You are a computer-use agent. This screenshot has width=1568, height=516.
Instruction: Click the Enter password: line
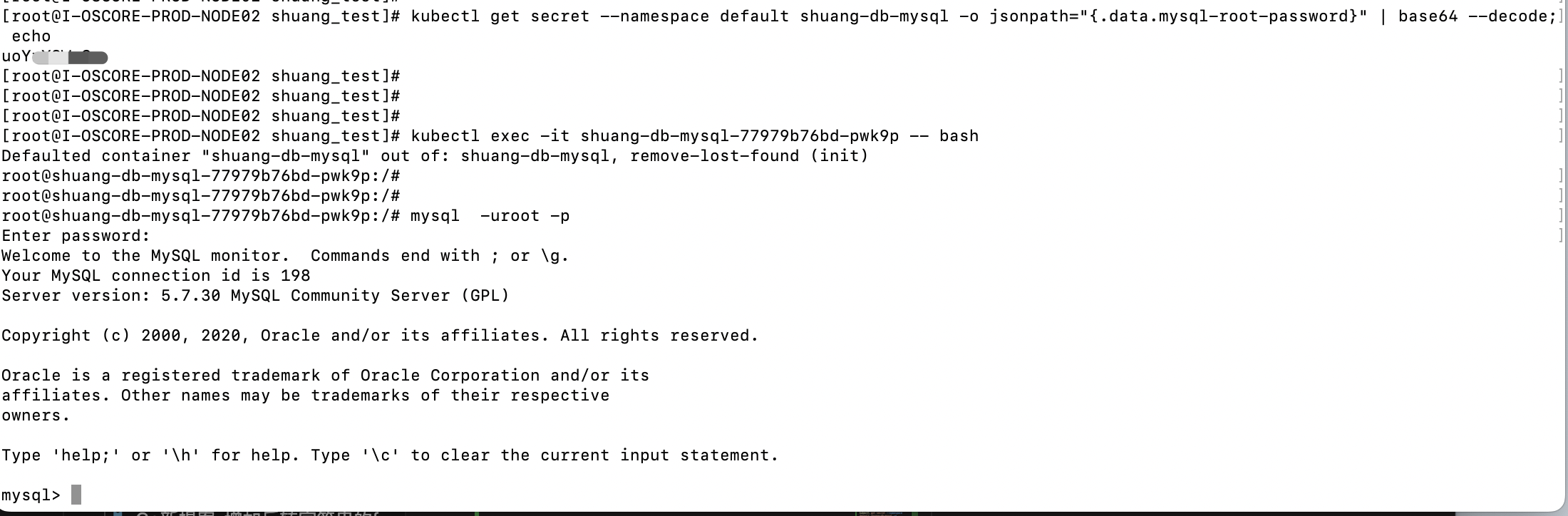76,236
